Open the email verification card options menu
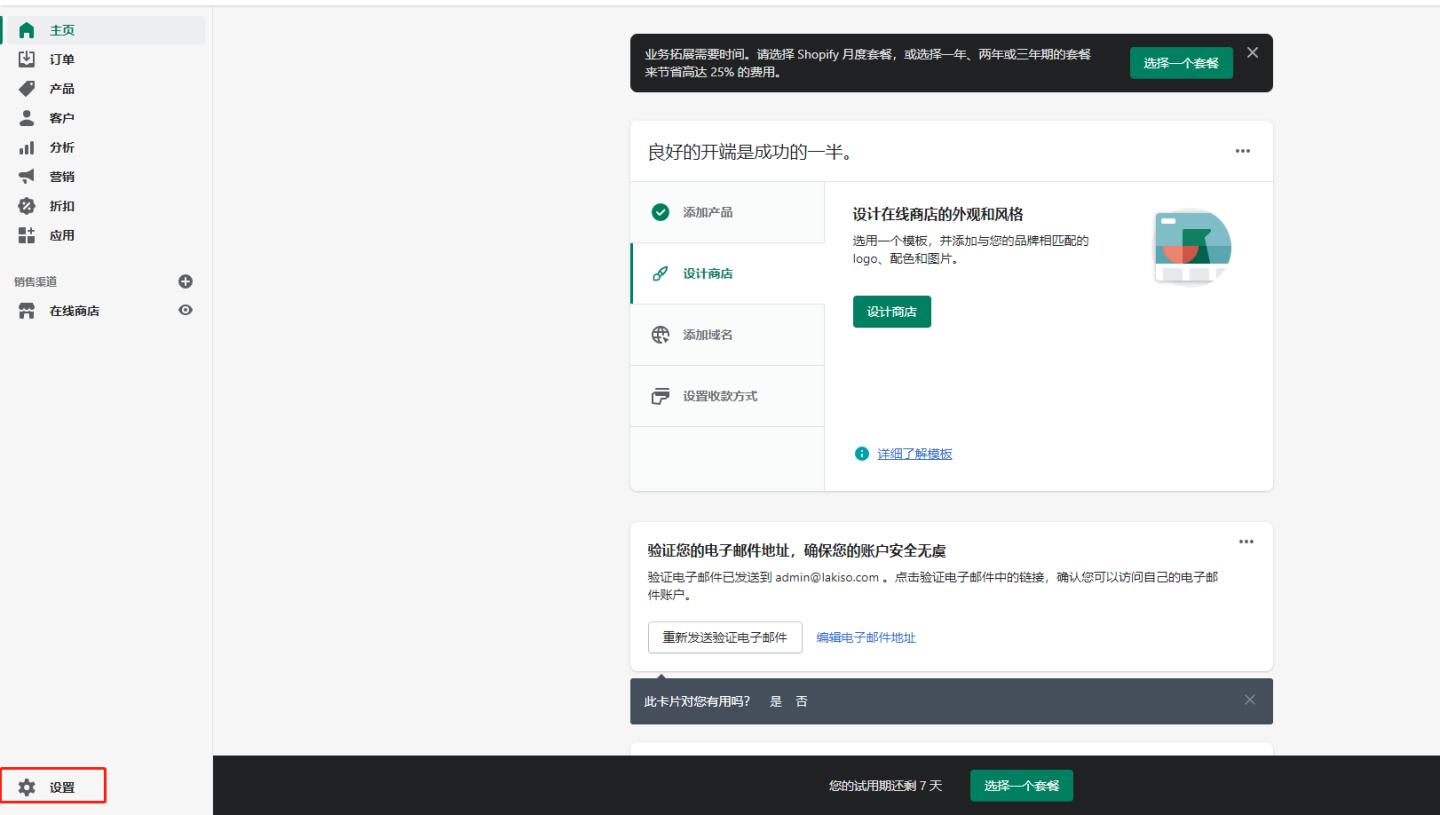Image resolution: width=1440 pixels, height=815 pixels. (1246, 541)
